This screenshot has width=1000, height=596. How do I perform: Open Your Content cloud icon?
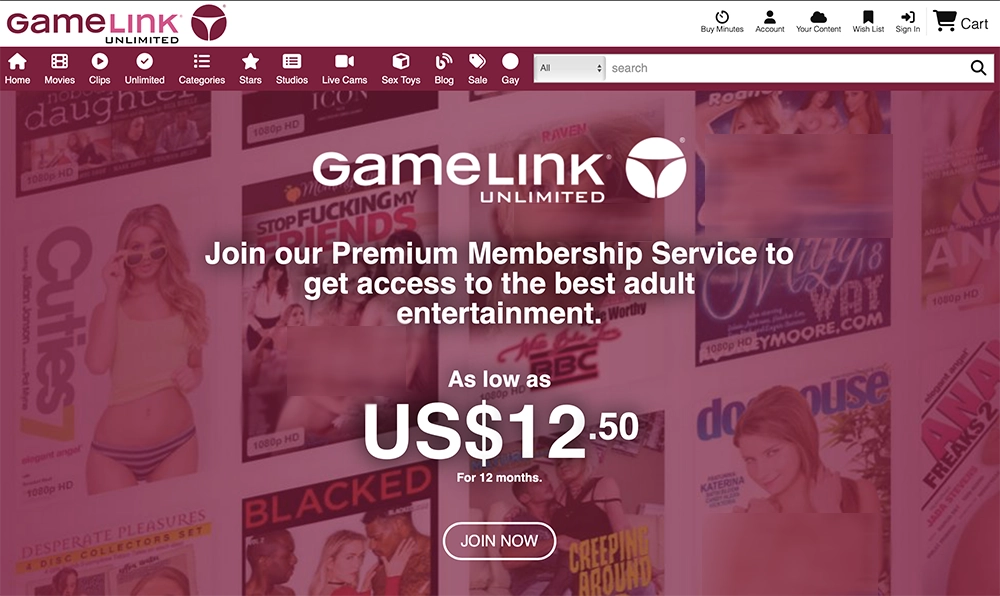[818, 17]
